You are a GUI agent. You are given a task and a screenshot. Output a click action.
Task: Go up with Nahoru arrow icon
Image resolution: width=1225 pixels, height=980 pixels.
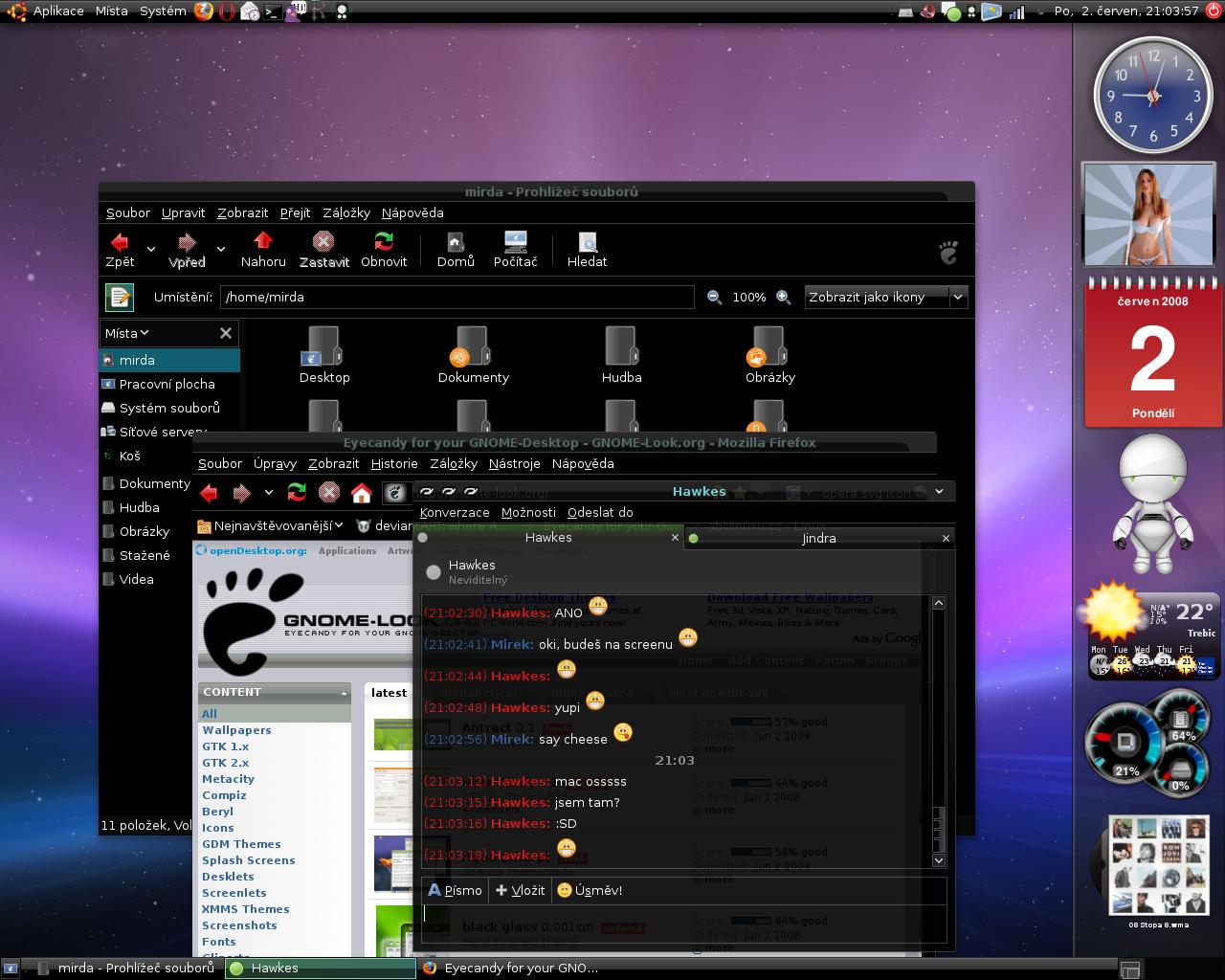point(263,241)
